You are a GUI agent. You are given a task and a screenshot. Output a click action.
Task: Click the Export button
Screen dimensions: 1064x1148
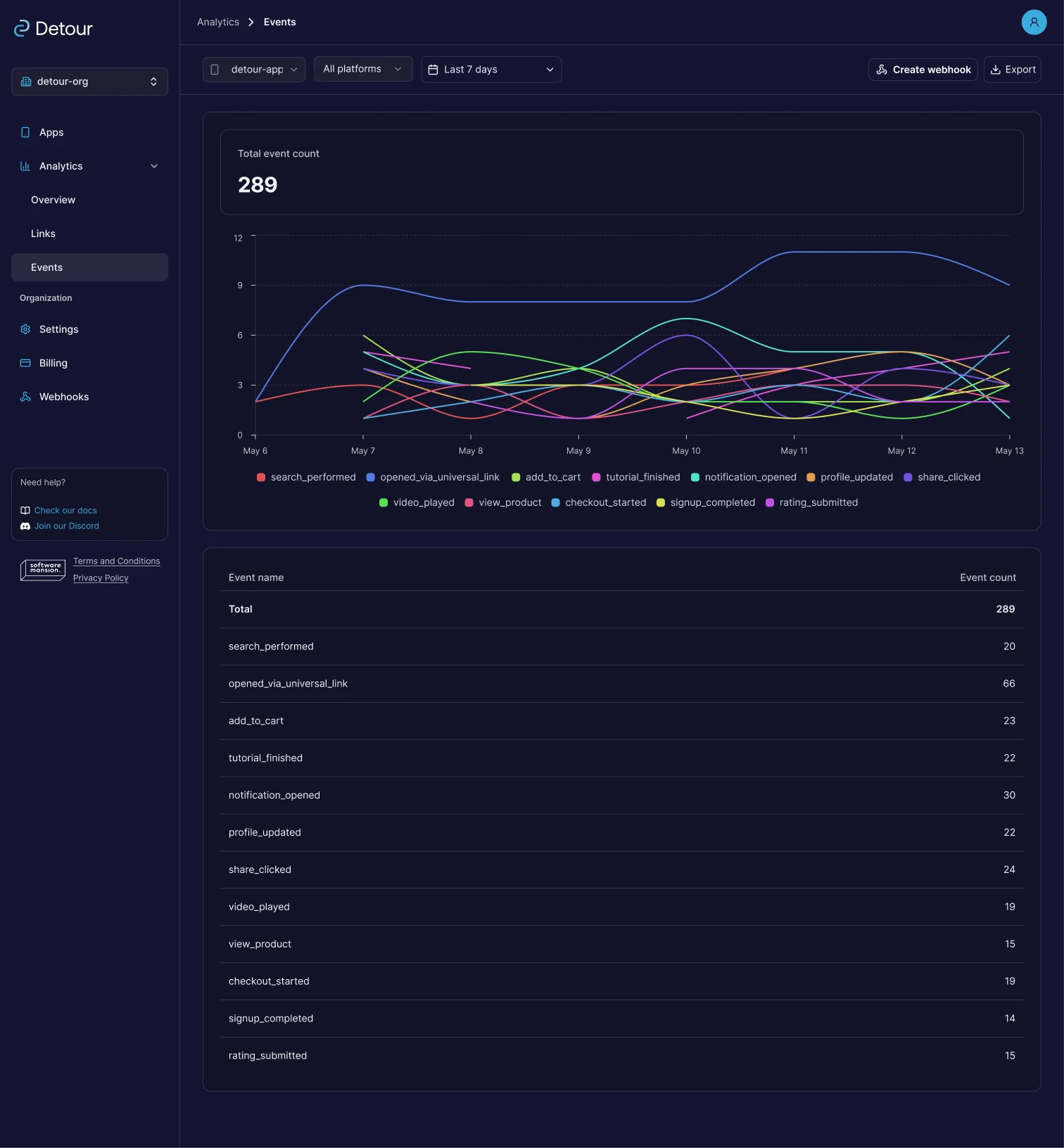1012,70
